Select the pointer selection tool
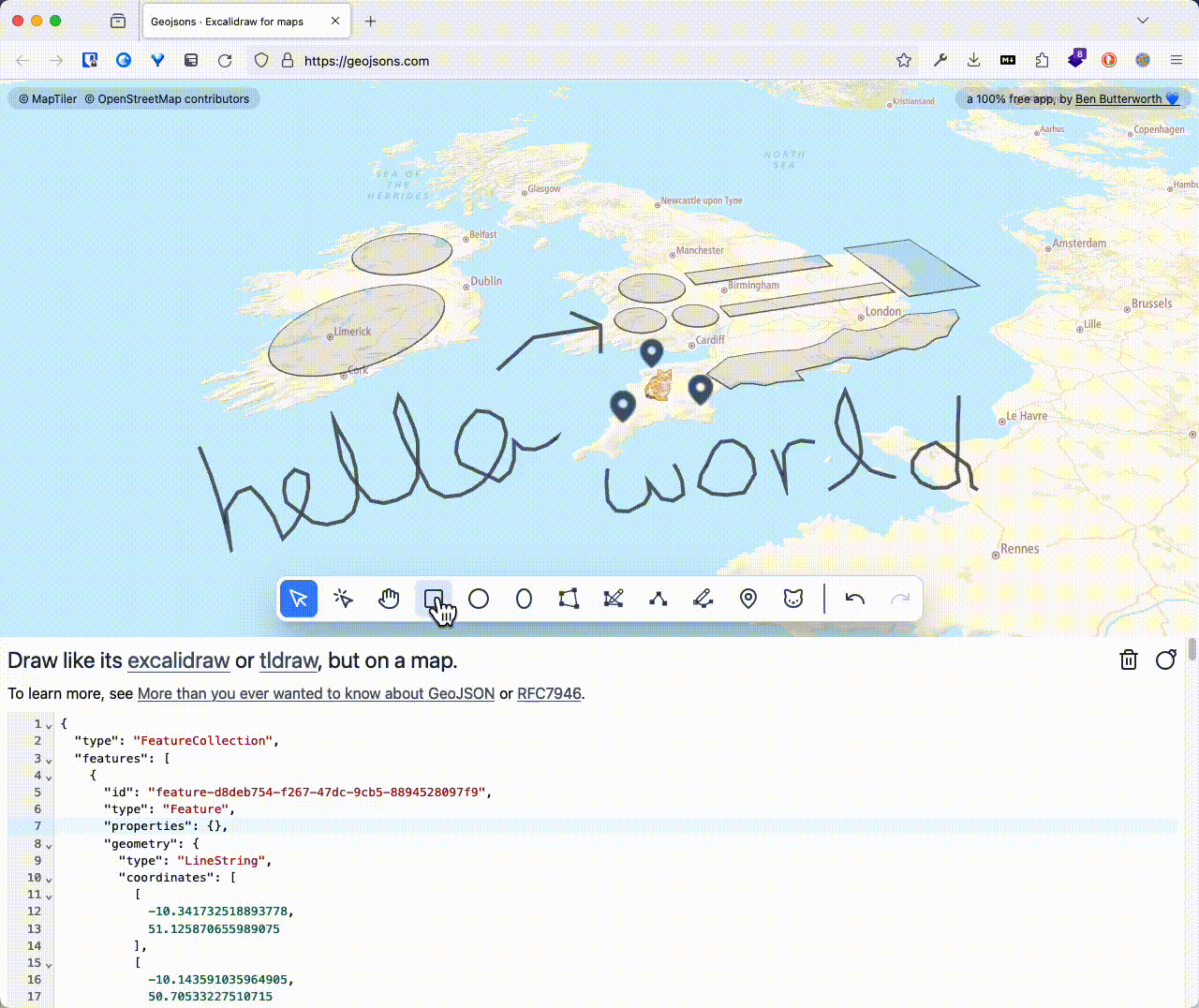This screenshot has width=1199, height=1008. 299,599
